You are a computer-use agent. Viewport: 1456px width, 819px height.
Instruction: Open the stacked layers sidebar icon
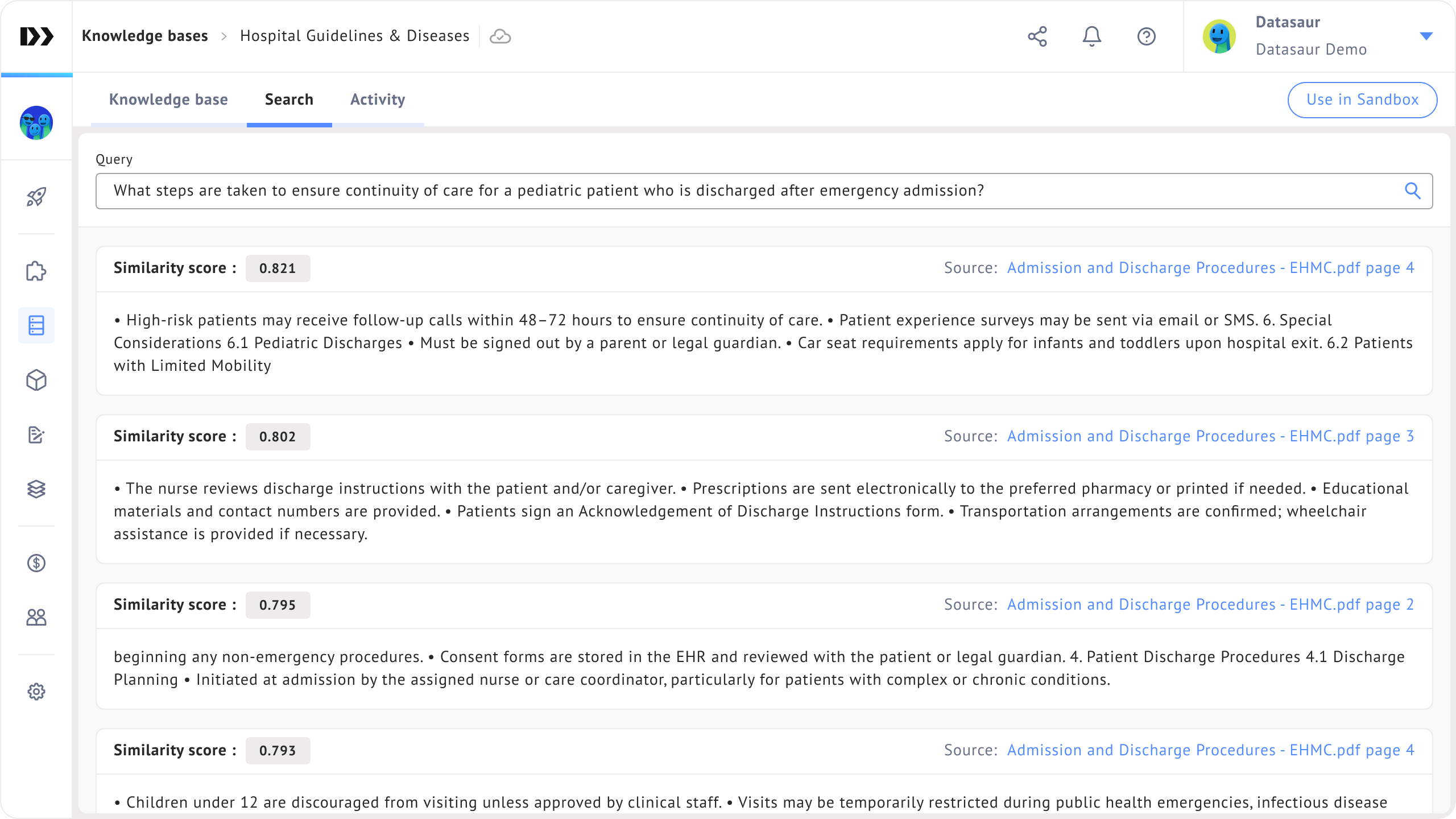36,489
